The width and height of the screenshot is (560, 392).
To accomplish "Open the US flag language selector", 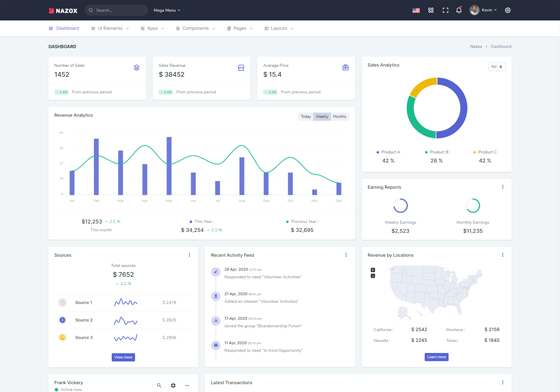I will [416, 10].
